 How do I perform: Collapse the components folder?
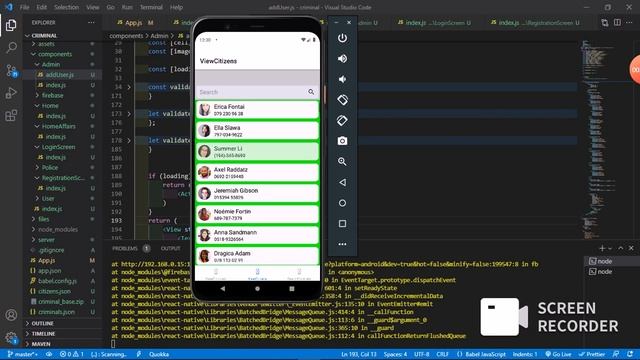(x=34, y=54)
